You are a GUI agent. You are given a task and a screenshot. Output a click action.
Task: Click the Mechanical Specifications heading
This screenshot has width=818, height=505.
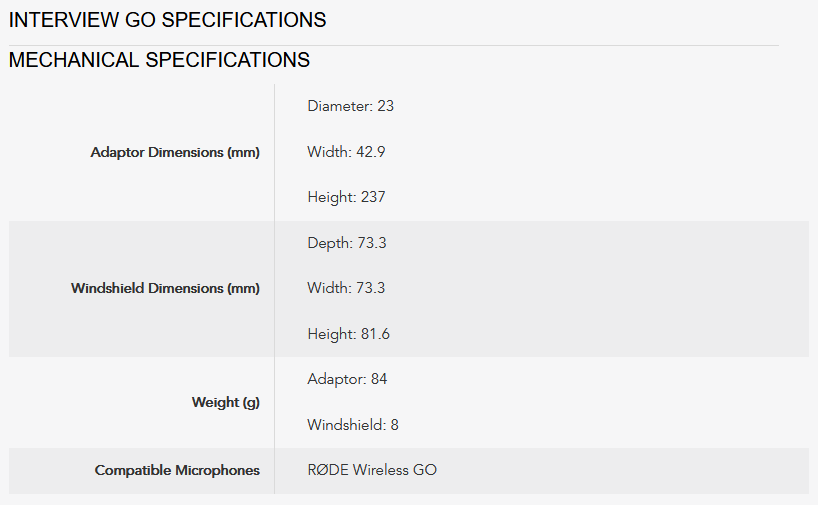point(159,60)
